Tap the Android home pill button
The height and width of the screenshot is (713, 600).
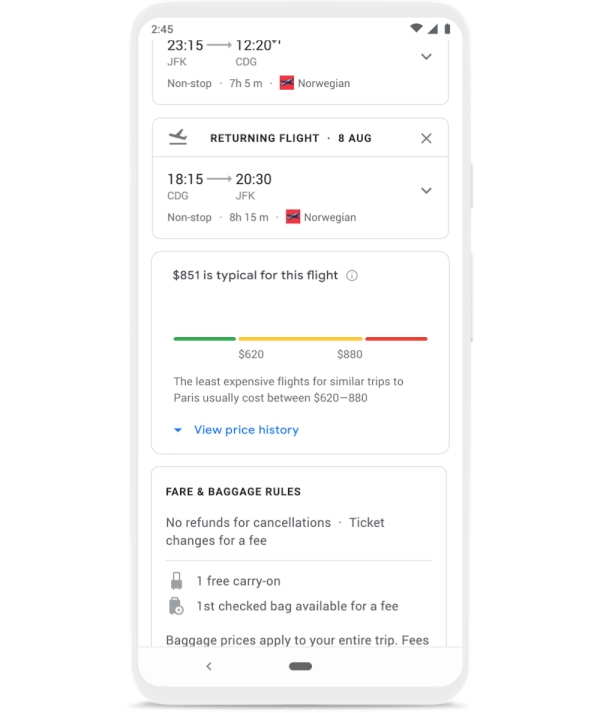(x=300, y=666)
